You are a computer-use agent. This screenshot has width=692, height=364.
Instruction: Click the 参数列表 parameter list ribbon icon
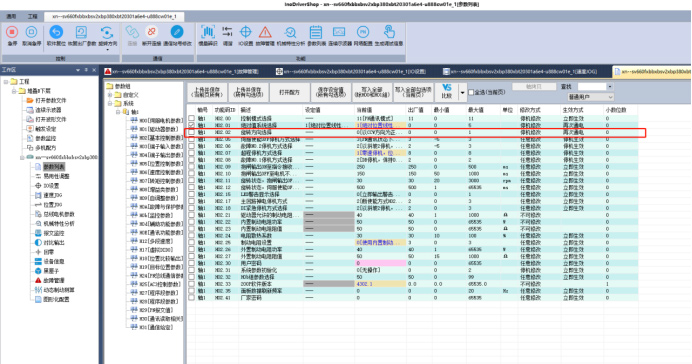click(x=316, y=35)
